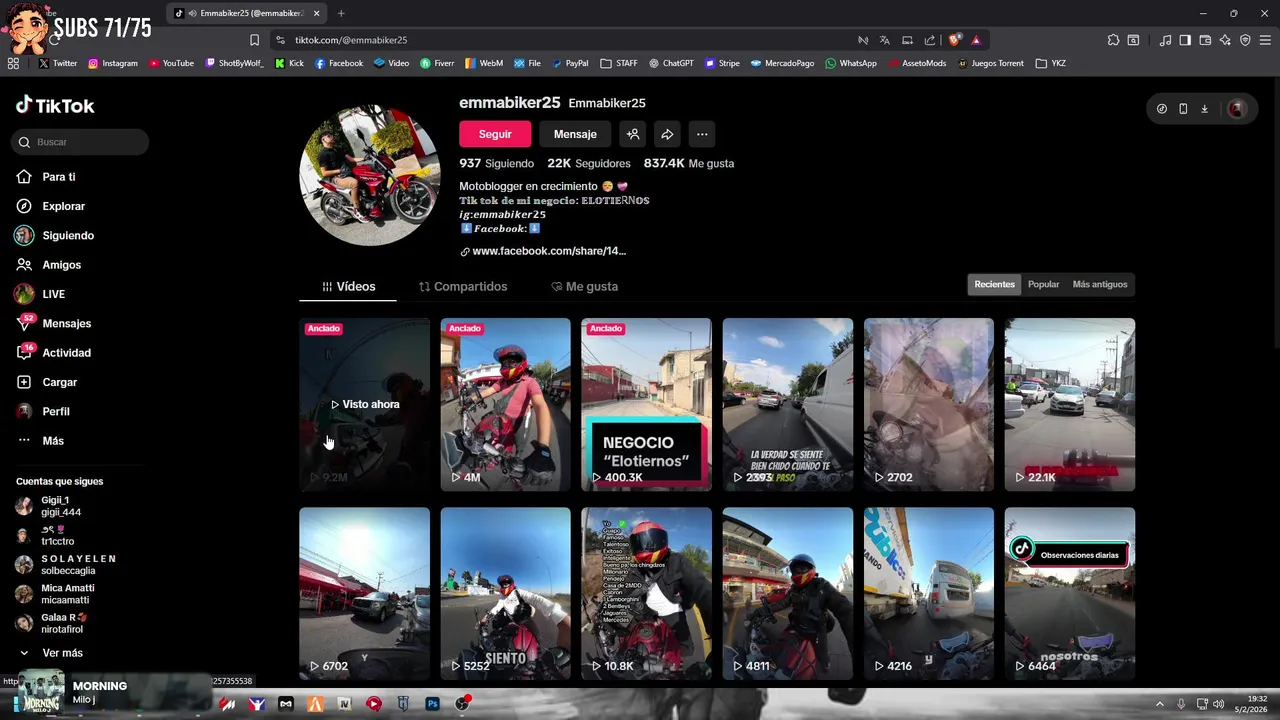Open the pinned video with 4M views
Screen dimensions: 1280x720
pyautogui.click(x=505, y=404)
